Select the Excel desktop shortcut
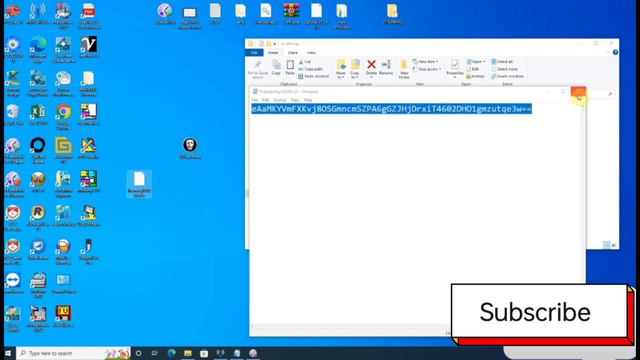 38,115
